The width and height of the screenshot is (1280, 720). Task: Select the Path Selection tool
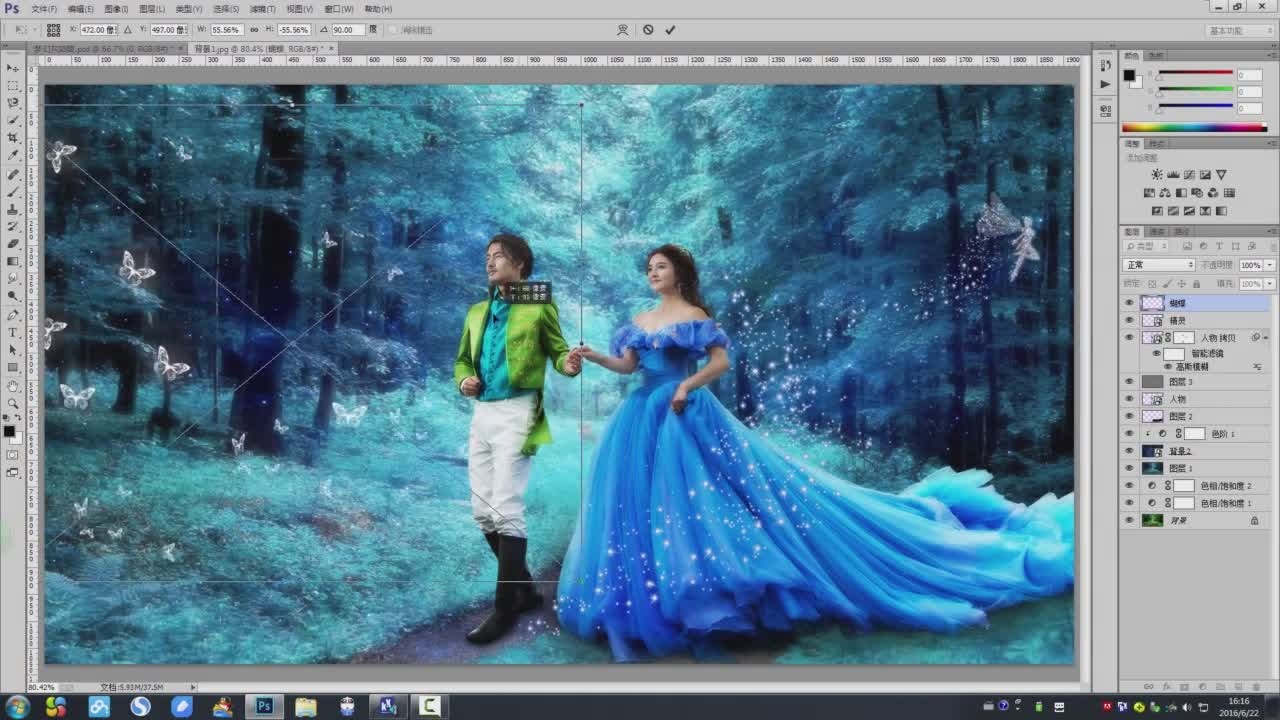(13, 350)
